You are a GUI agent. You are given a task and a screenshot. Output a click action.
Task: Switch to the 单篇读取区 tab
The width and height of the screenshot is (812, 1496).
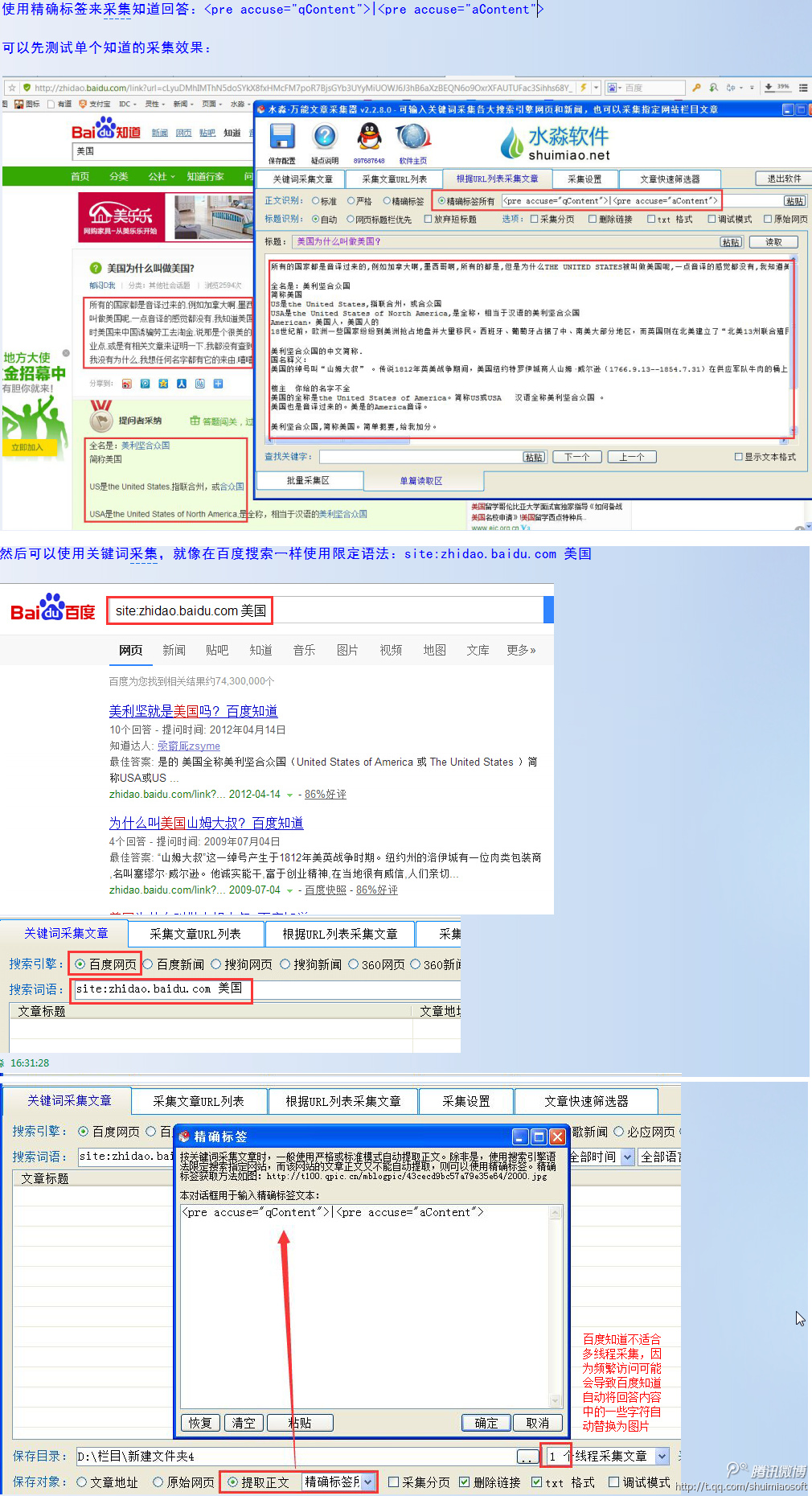point(421,481)
